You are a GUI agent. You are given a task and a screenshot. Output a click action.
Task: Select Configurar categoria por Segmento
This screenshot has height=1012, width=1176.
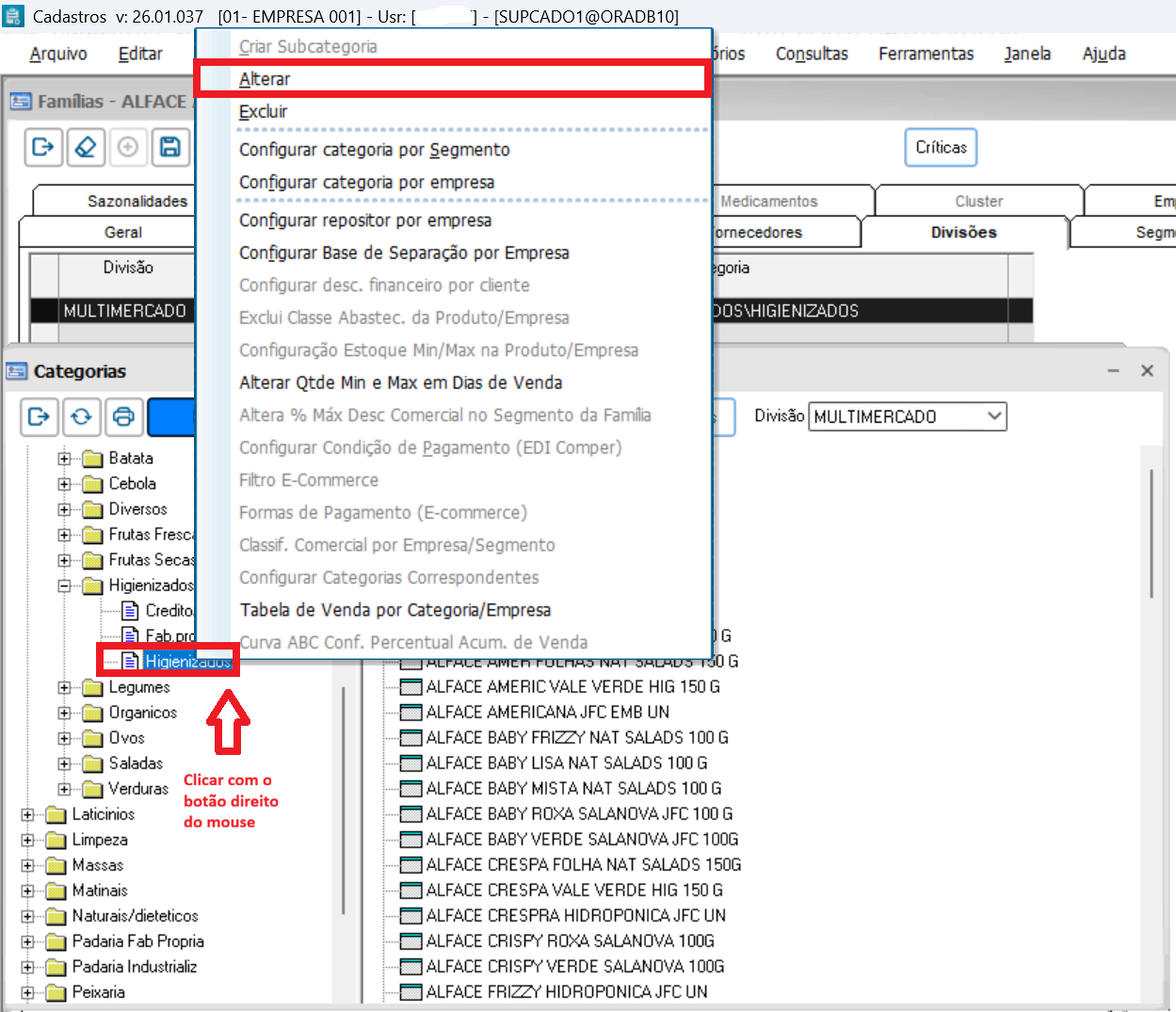click(375, 150)
